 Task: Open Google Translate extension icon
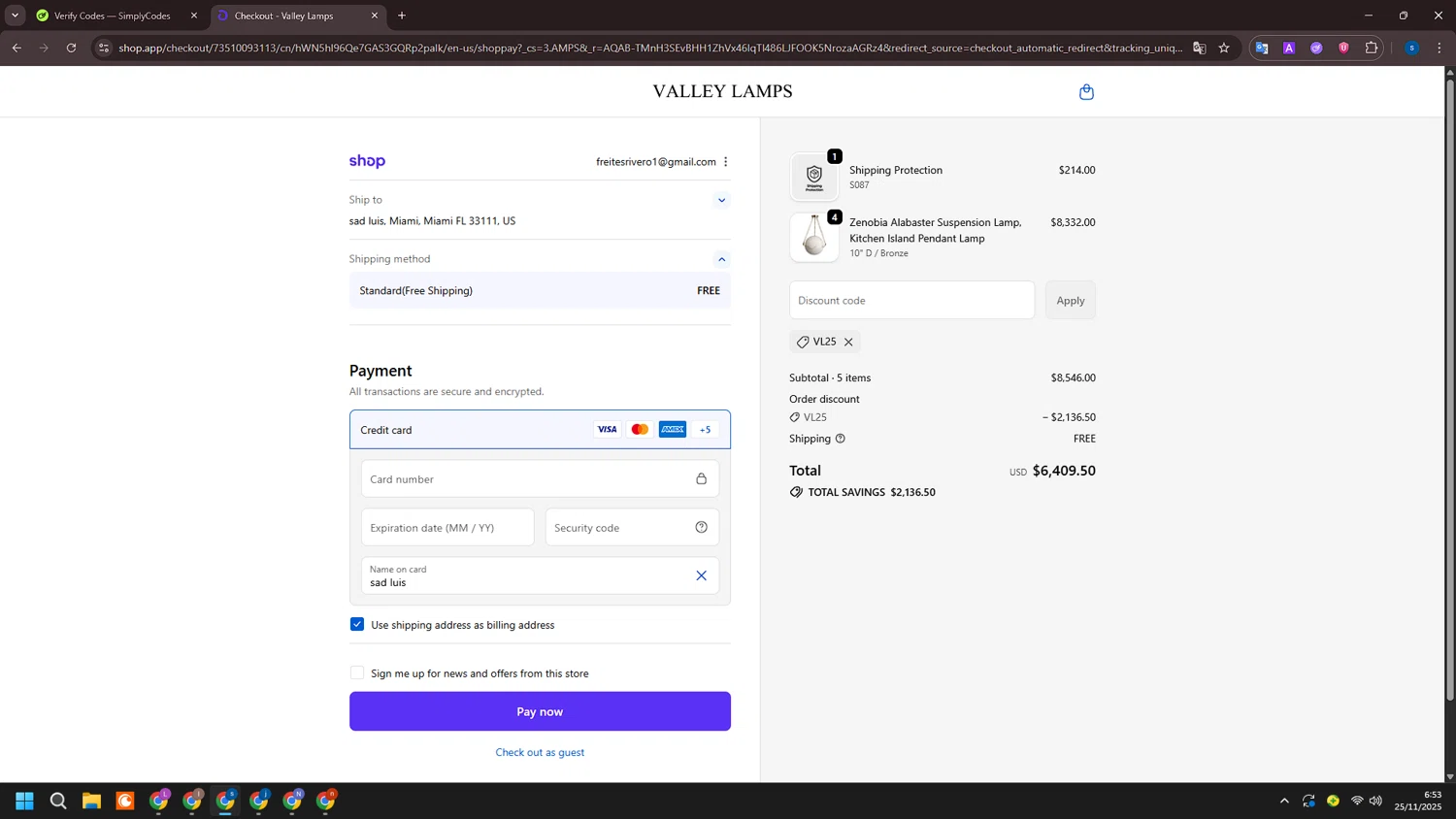pyautogui.click(x=1262, y=48)
